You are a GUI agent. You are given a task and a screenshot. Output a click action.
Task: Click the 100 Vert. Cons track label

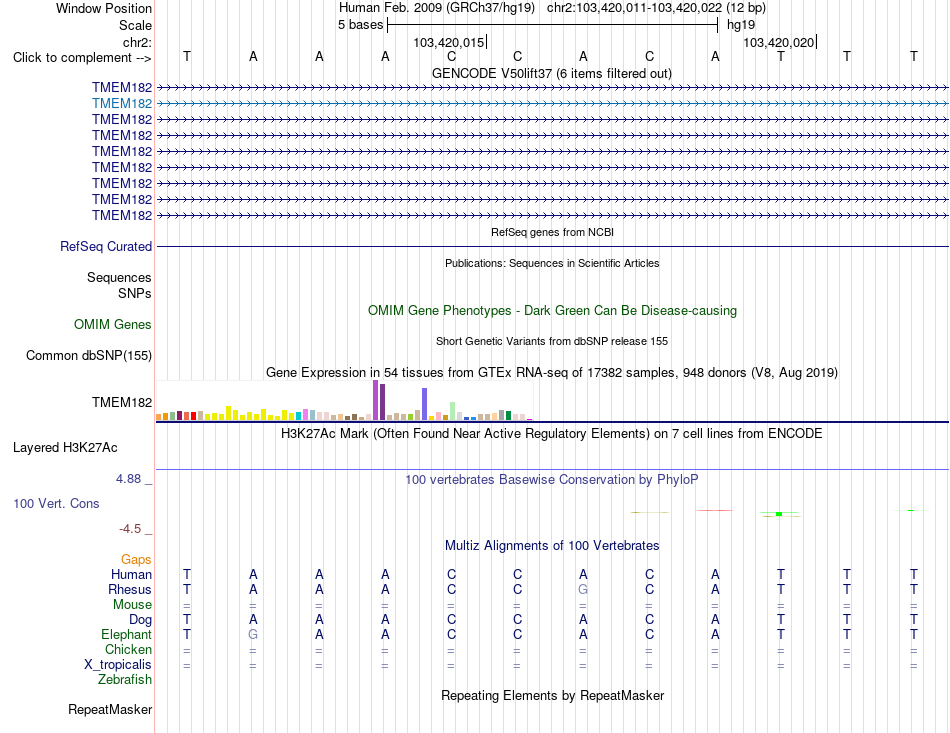point(56,503)
